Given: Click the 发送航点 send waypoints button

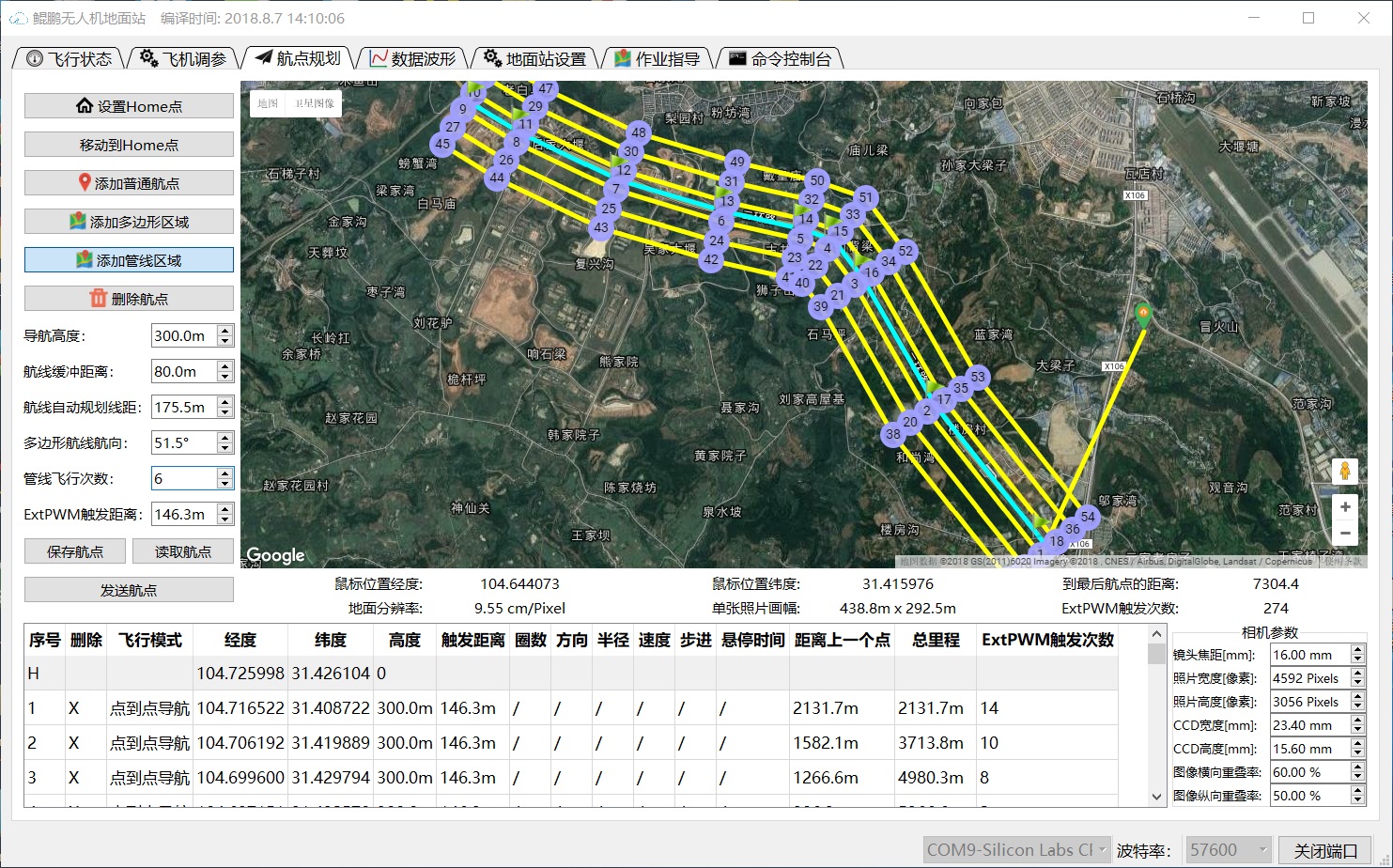Looking at the screenshot, I should tap(129, 590).
